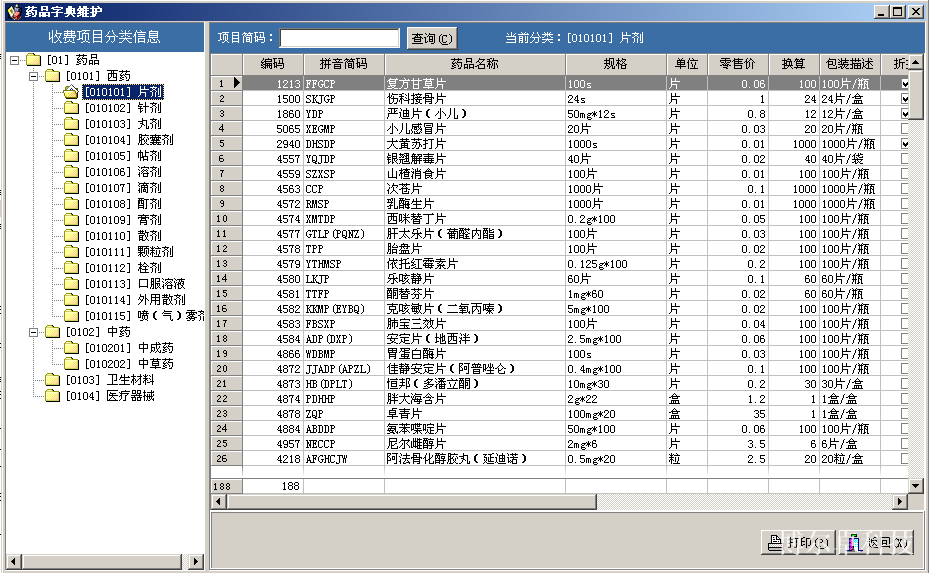The image size is (929, 573).
Task: Click the folder icon for [010201] 中成药
Action: pyautogui.click(x=71, y=348)
